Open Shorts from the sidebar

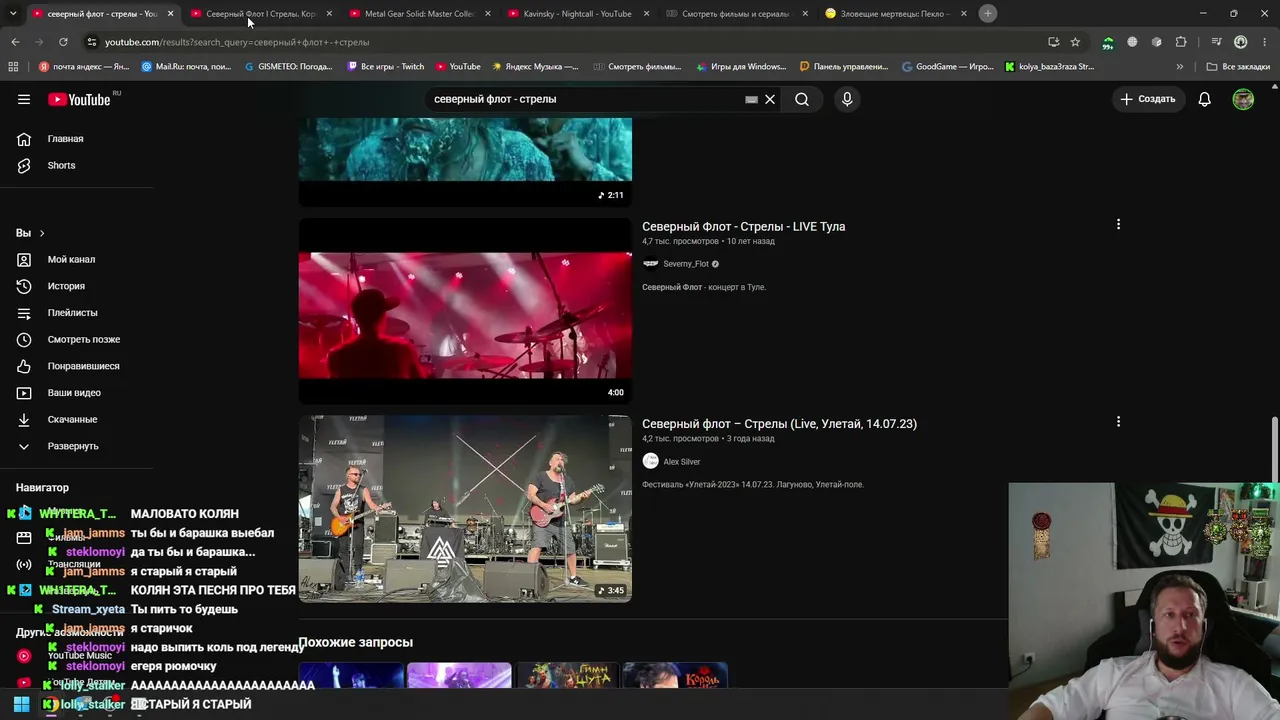coord(61,165)
